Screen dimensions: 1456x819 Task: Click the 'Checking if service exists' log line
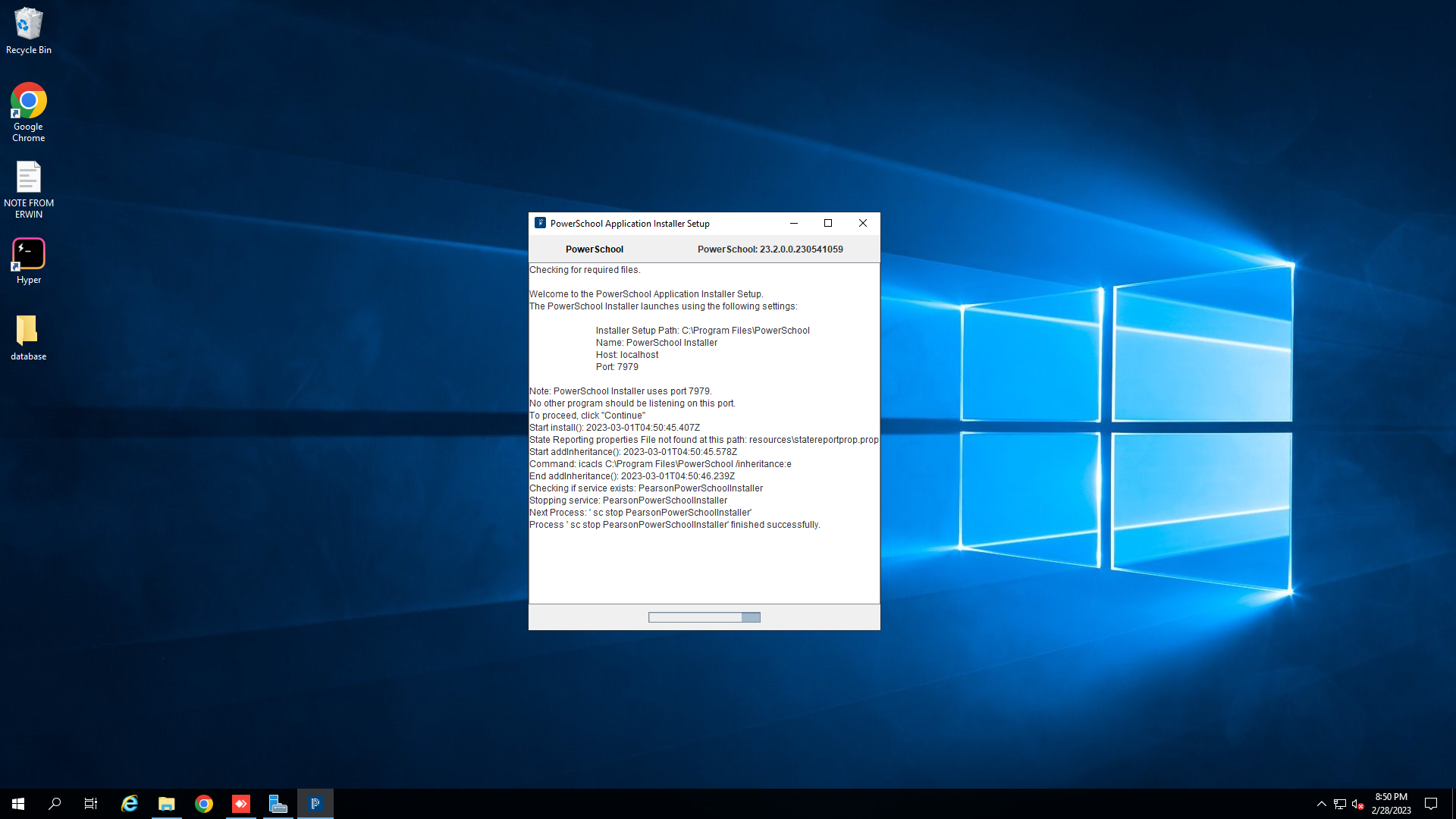click(646, 488)
